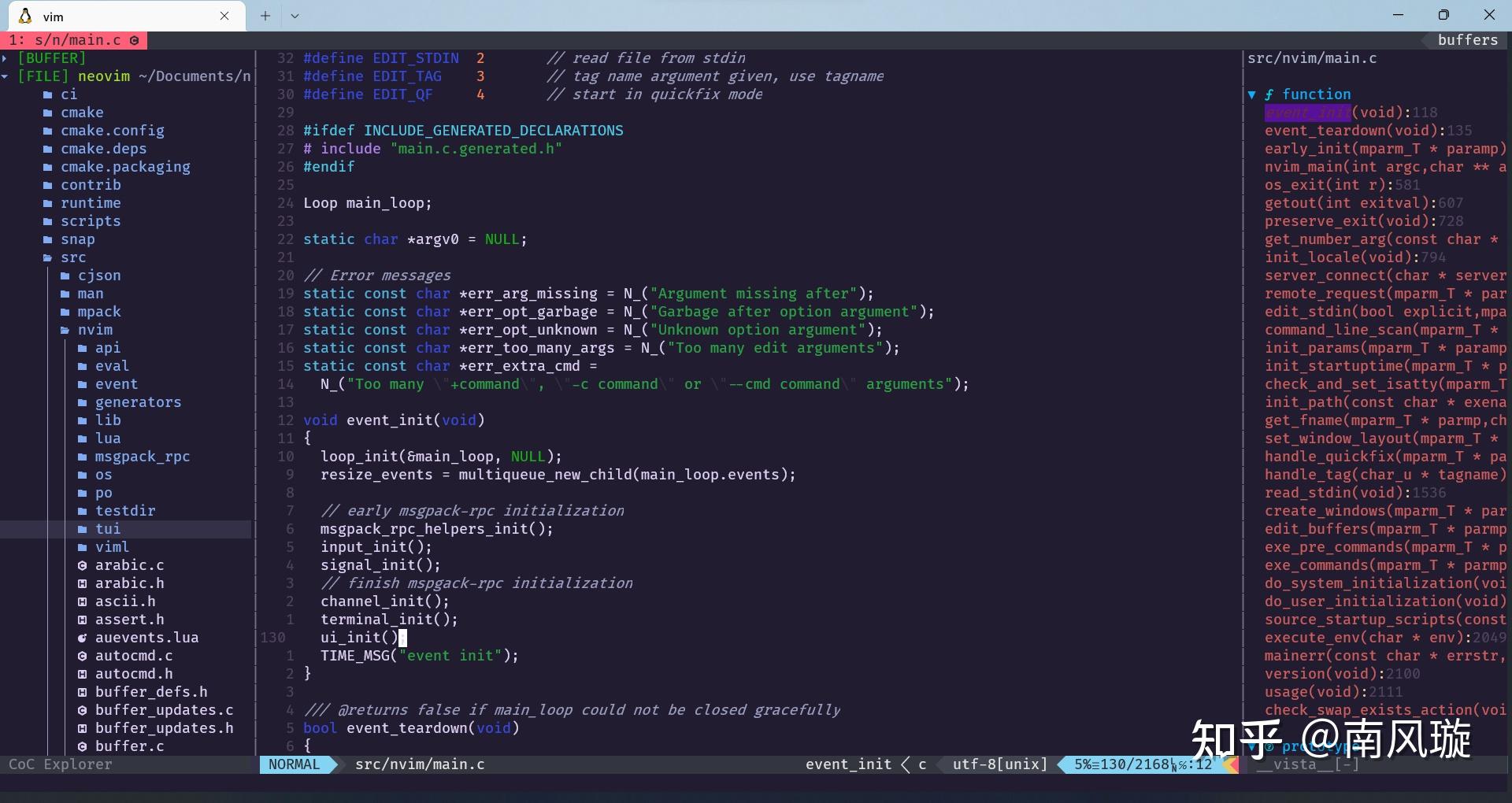This screenshot has height=803, width=1512.
Task: Click the C file icon for arabic.c
Action: [x=83, y=565]
